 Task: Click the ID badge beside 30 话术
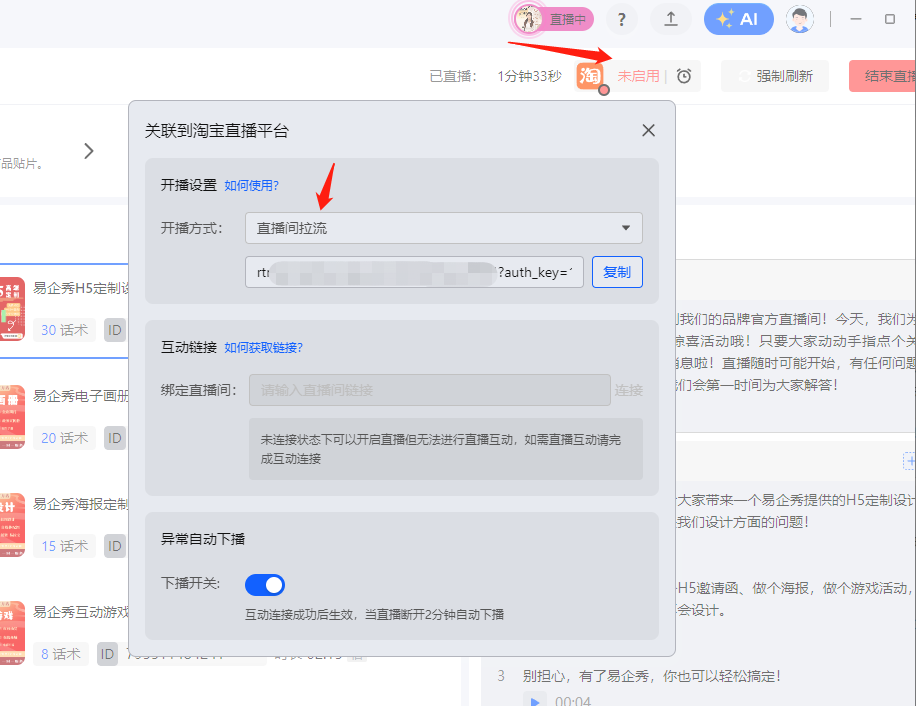coord(115,331)
